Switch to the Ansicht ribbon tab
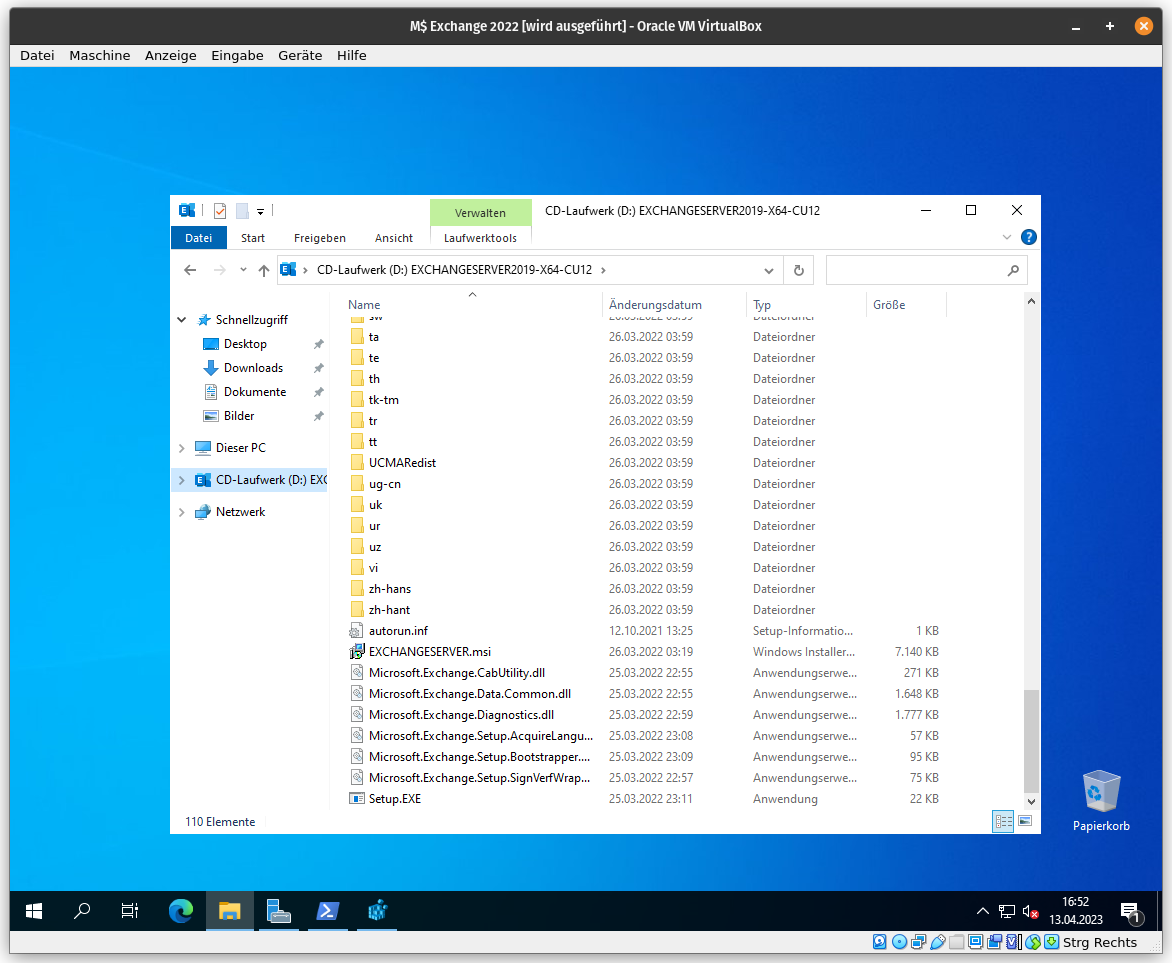This screenshot has height=963, width=1172. pyautogui.click(x=394, y=238)
